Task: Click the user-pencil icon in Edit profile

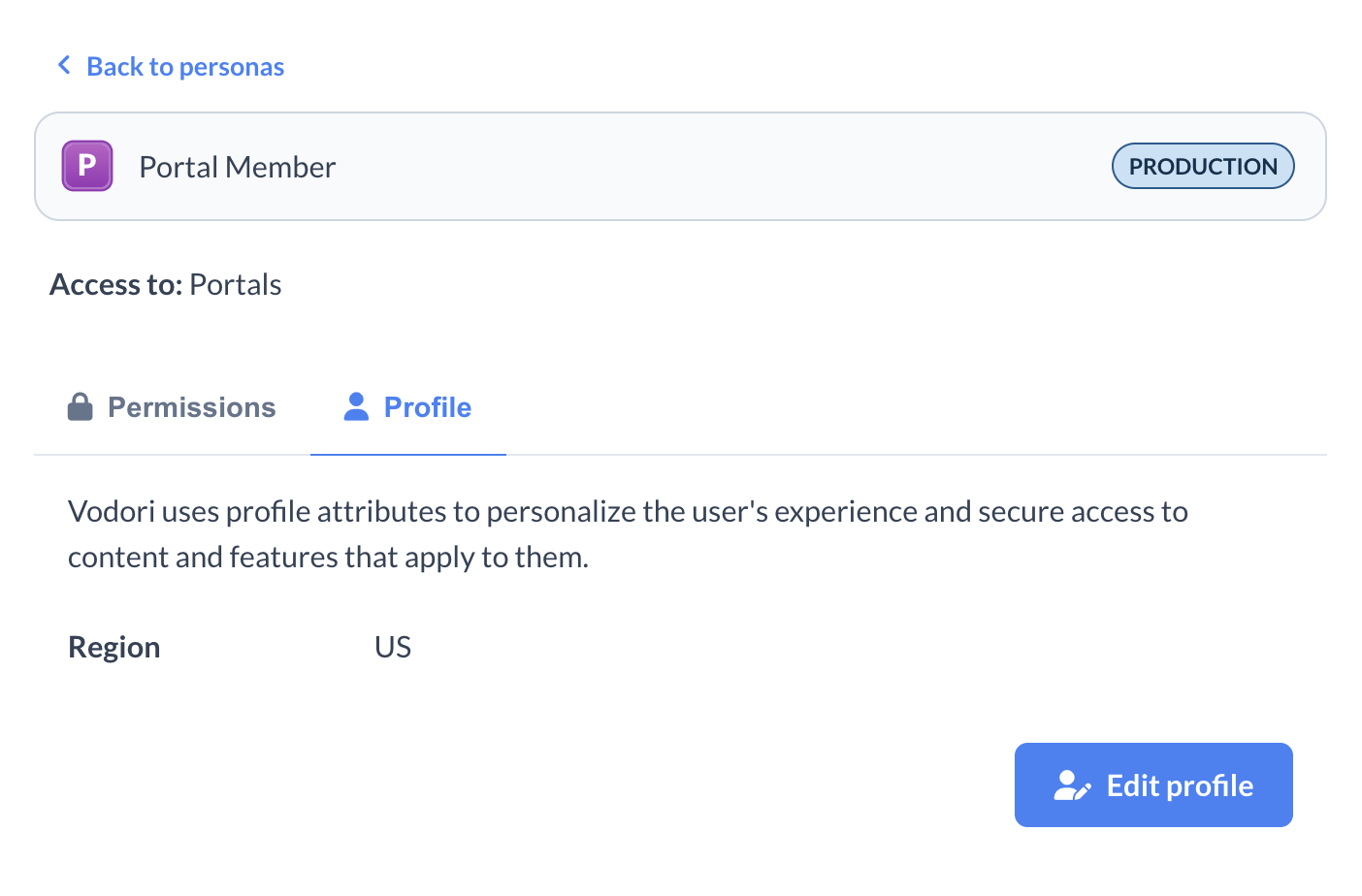Action: (x=1072, y=785)
